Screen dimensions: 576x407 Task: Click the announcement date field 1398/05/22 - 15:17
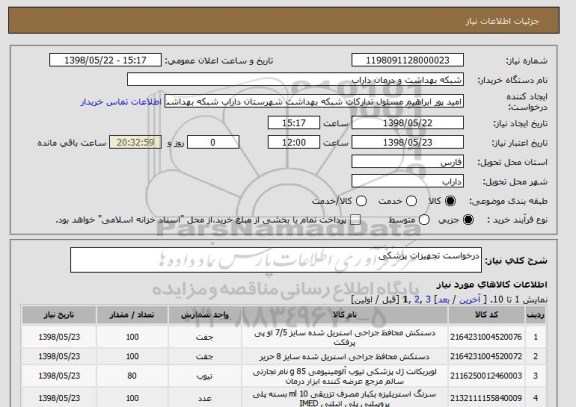[x=105, y=60]
